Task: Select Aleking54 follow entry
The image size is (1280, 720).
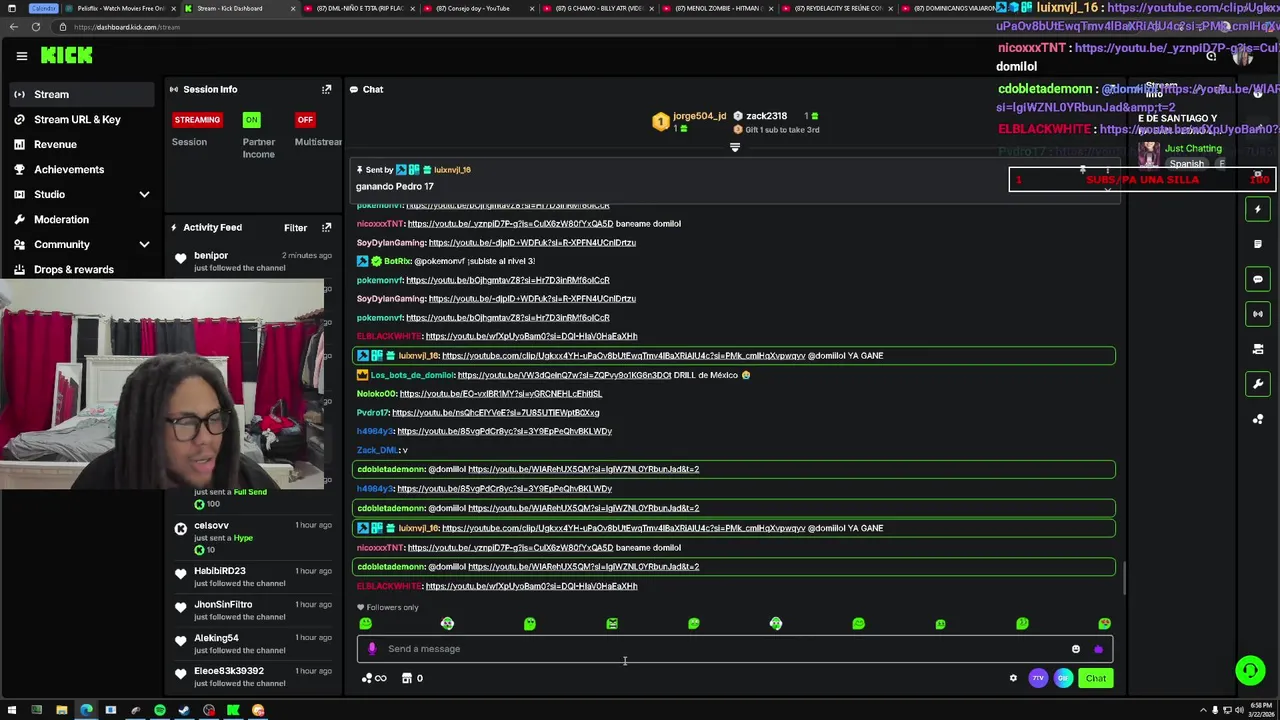Action: 253,643
